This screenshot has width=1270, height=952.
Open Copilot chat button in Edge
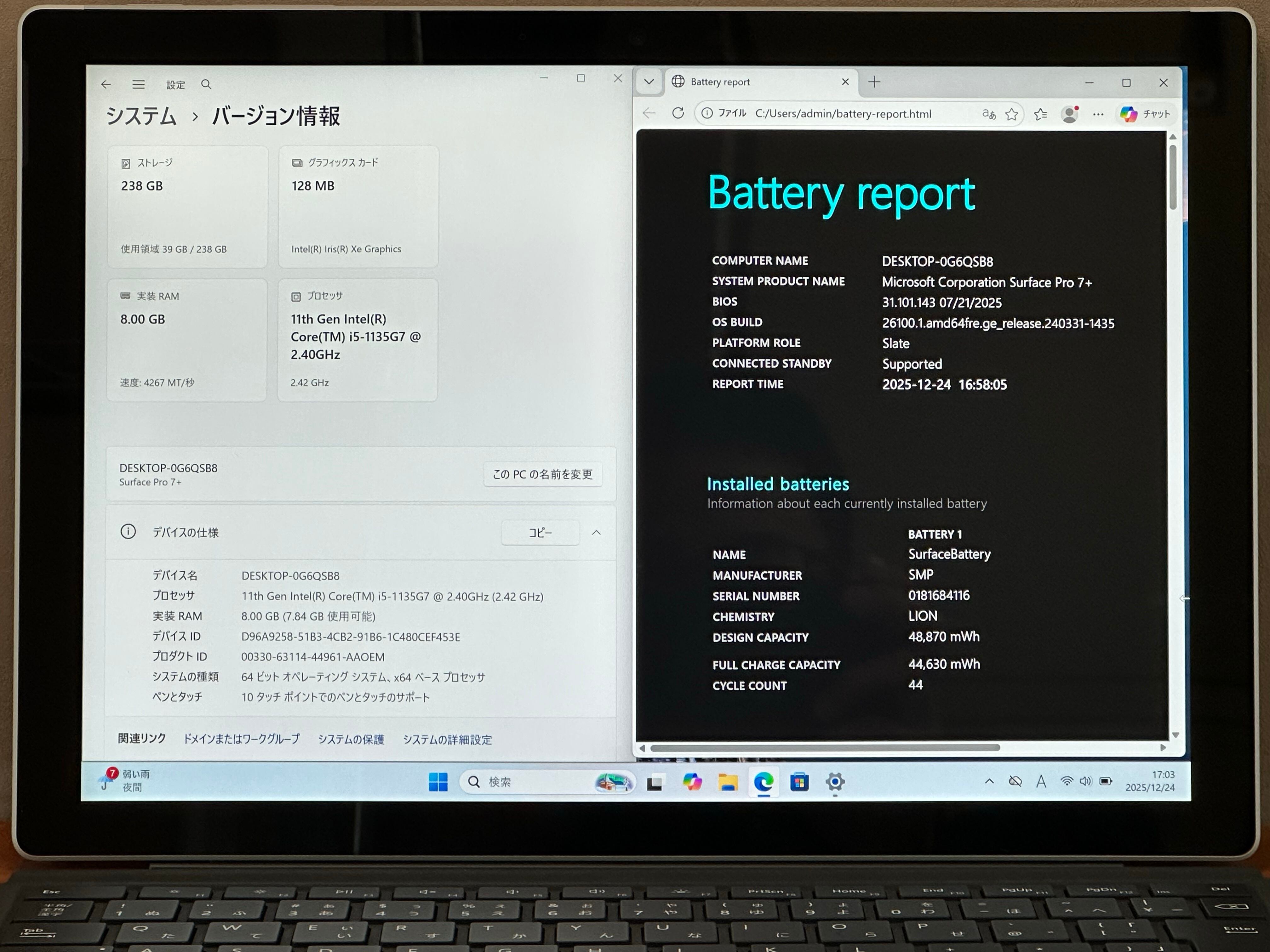pos(1145,114)
